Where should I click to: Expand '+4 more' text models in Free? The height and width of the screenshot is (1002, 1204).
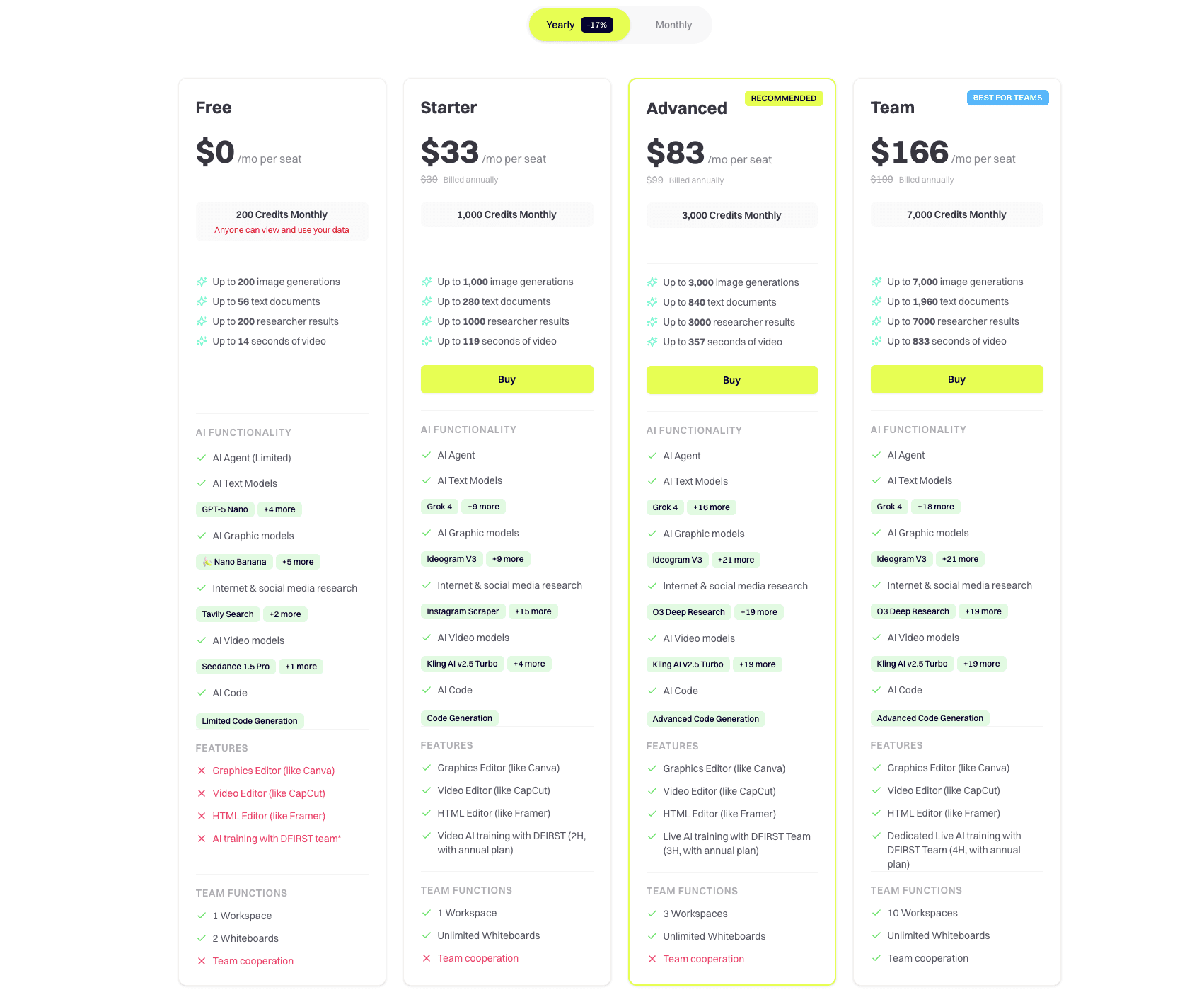point(279,509)
